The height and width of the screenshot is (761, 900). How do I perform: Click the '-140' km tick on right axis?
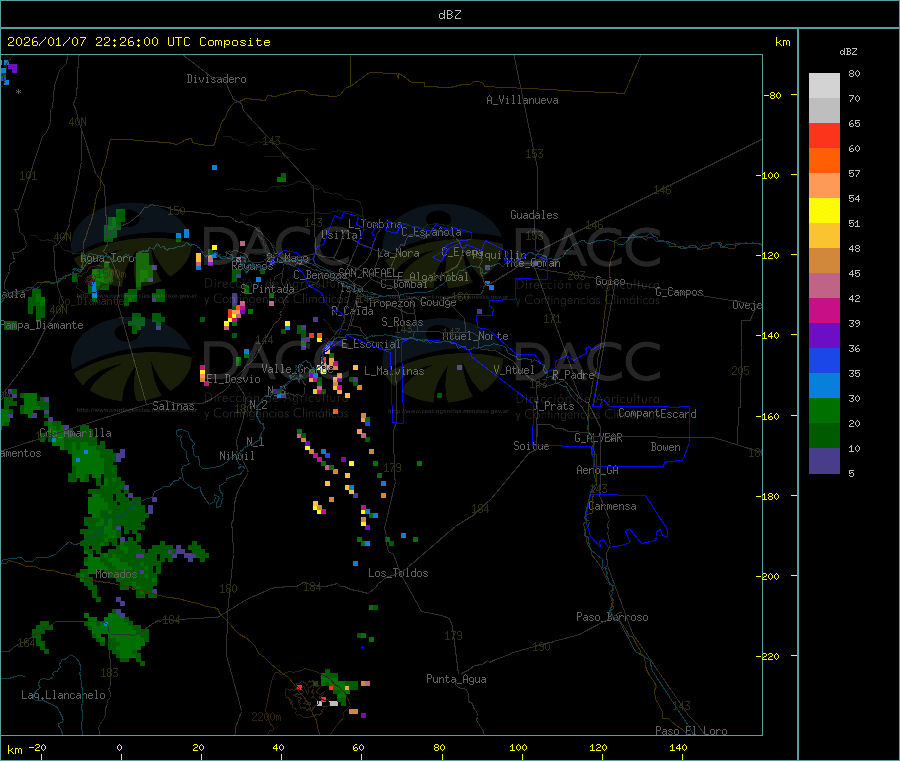coord(770,335)
